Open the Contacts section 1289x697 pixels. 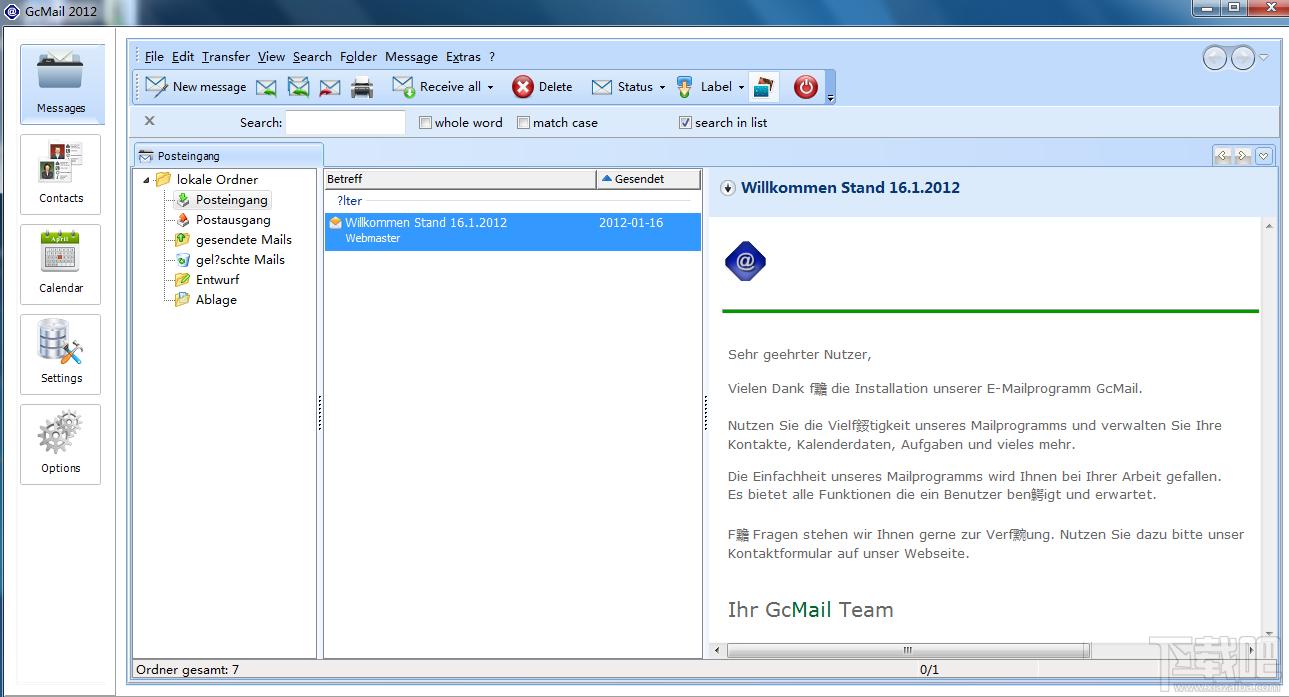pos(61,175)
